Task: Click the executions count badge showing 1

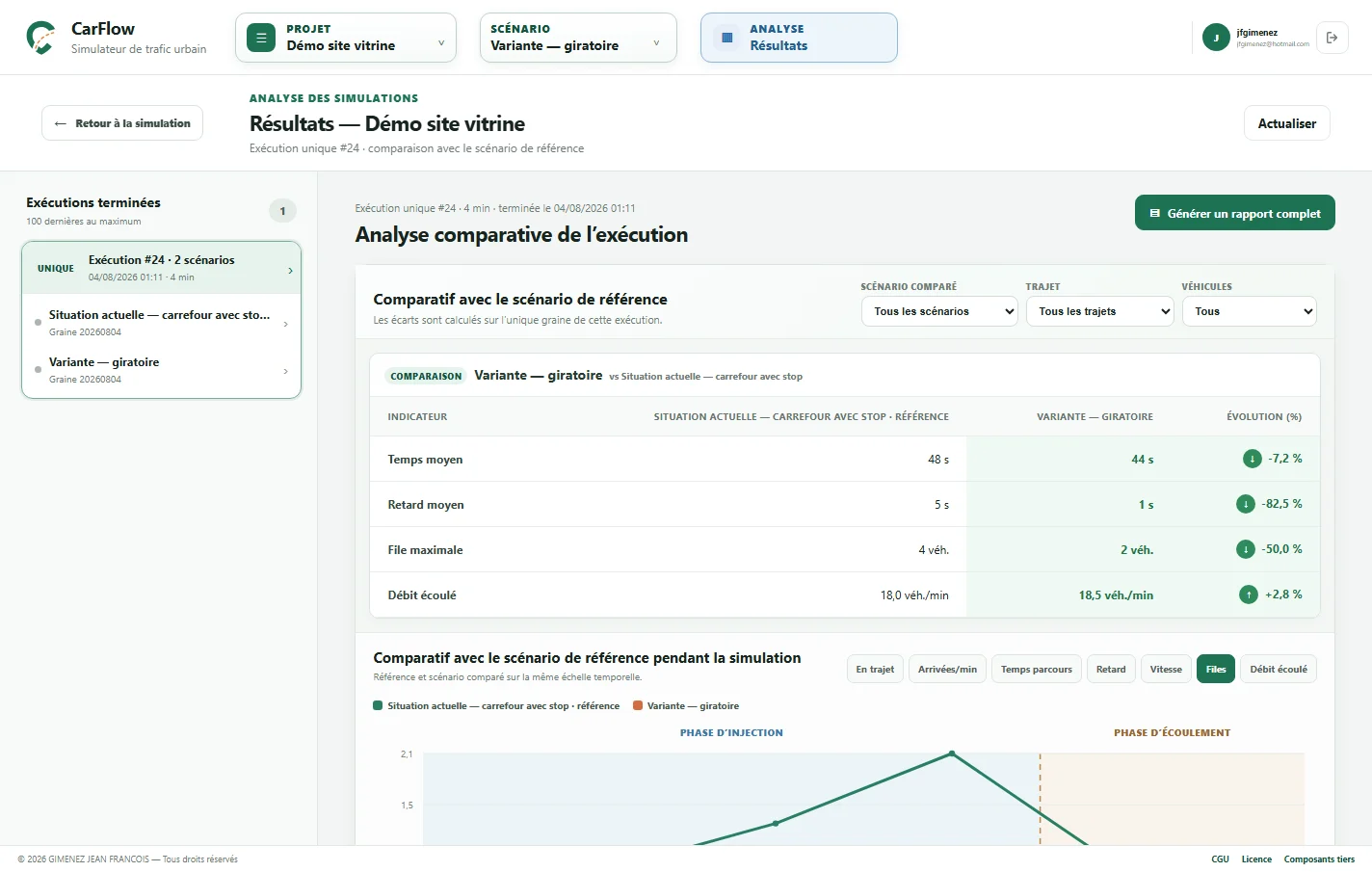Action: [x=282, y=211]
